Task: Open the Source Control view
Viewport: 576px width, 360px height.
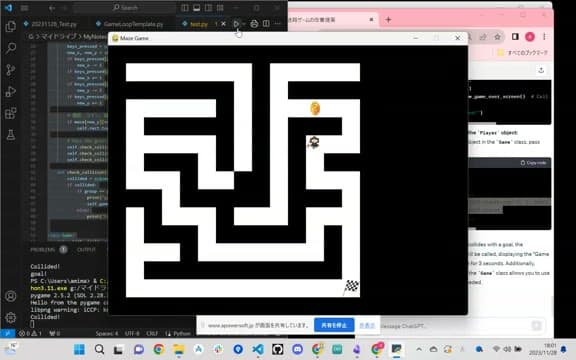Action: tap(11, 69)
